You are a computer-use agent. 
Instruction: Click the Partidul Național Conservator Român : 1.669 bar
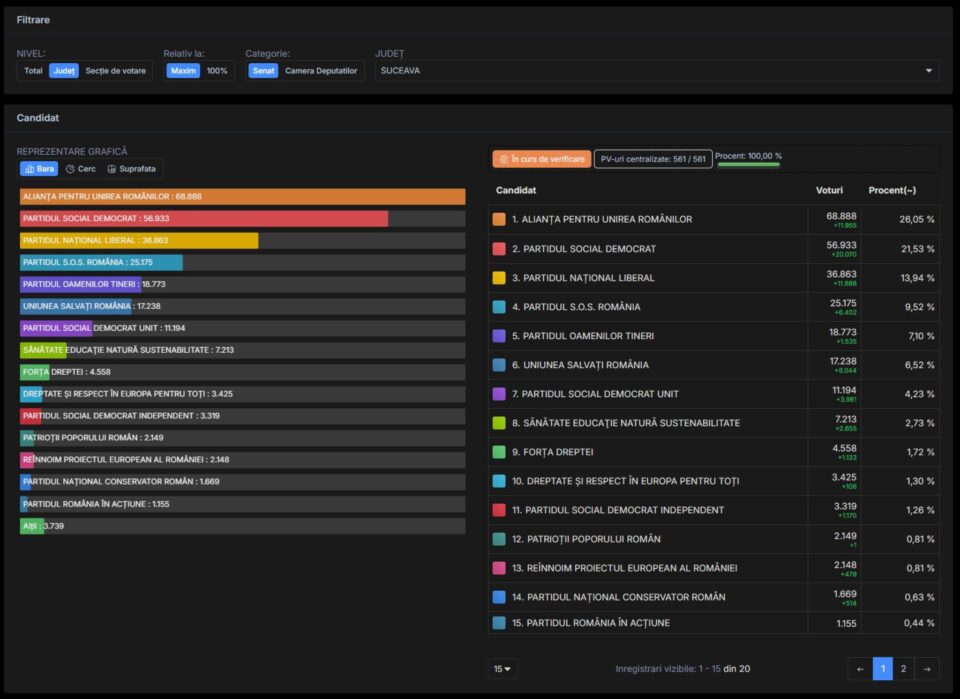click(25, 482)
